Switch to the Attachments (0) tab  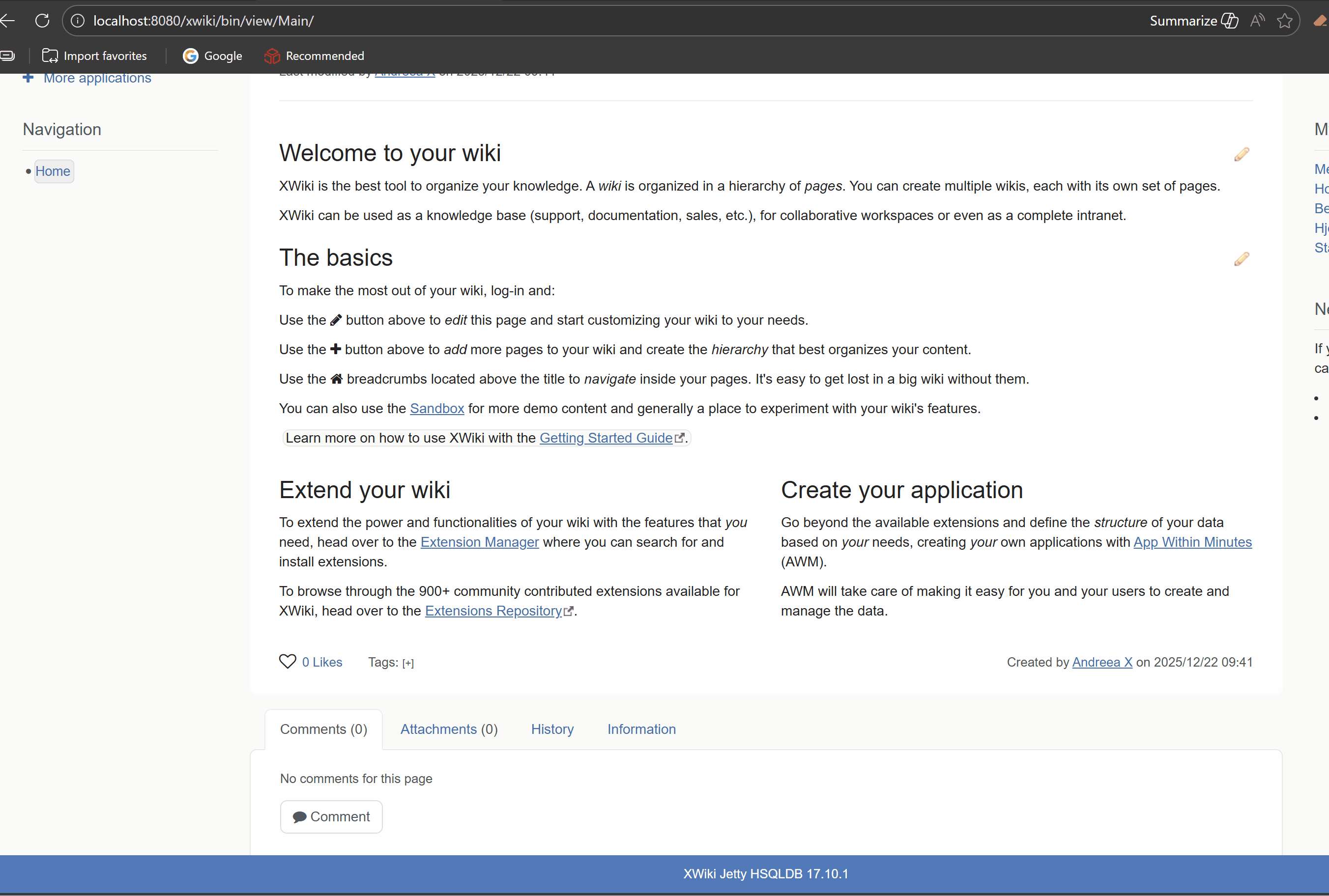point(449,729)
